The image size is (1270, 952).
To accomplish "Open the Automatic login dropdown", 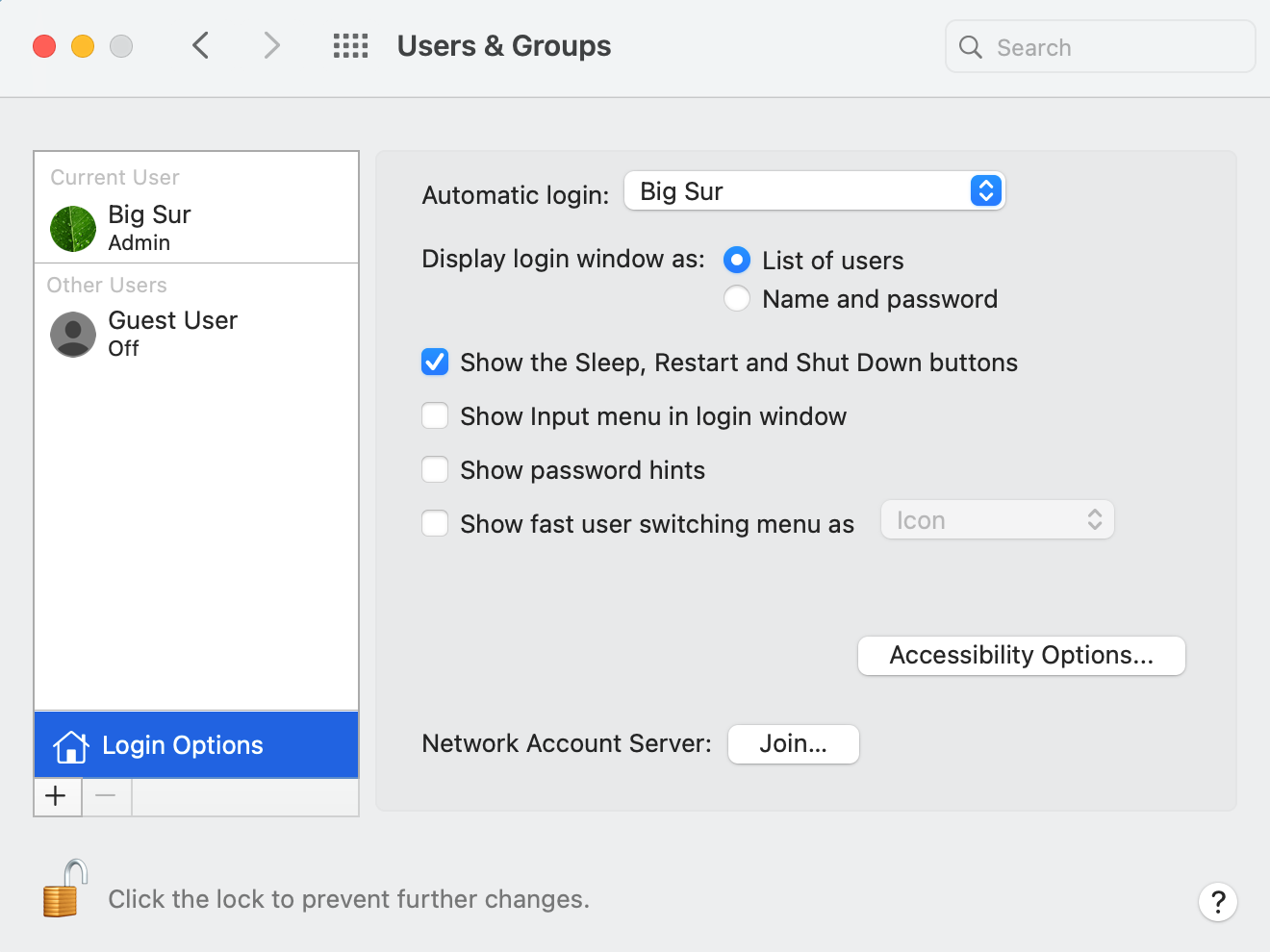I will [x=814, y=190].
